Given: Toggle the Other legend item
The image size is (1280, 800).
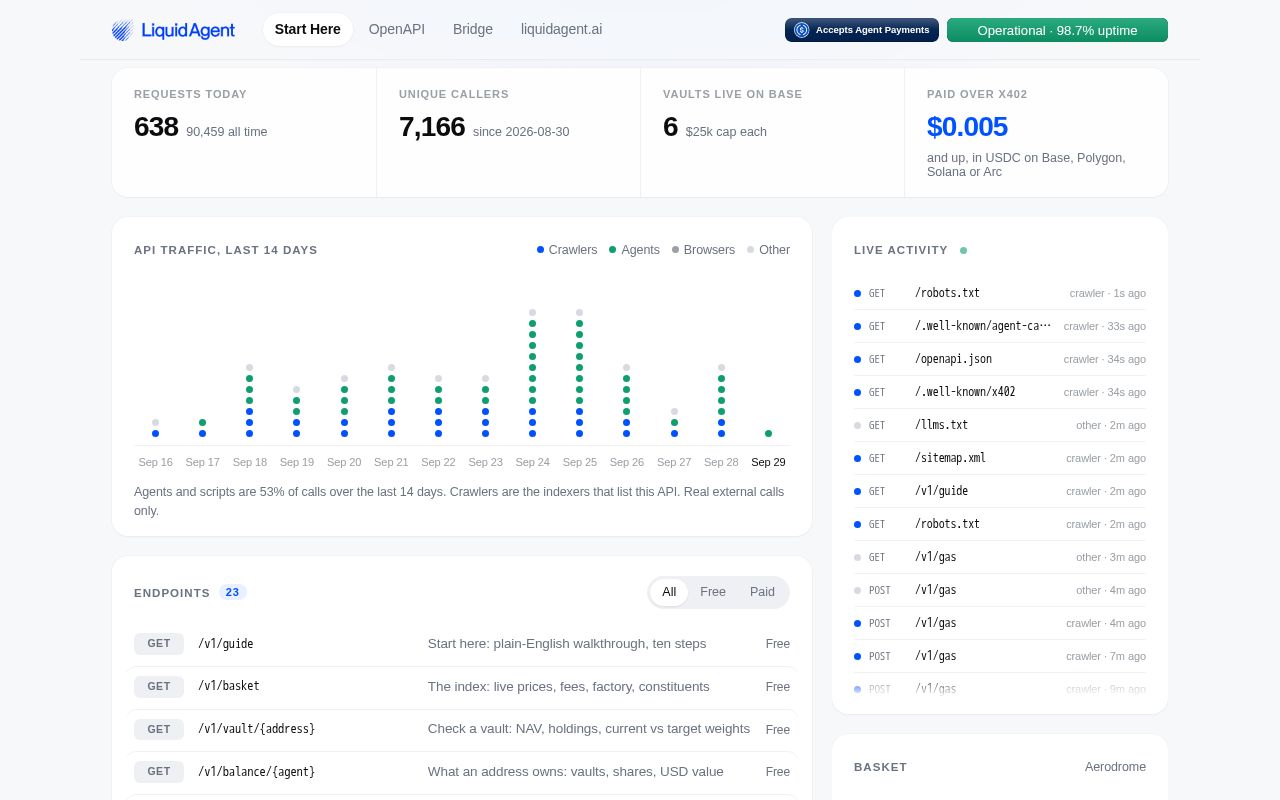Looking at the screenshot, I should tap(768, 250).
